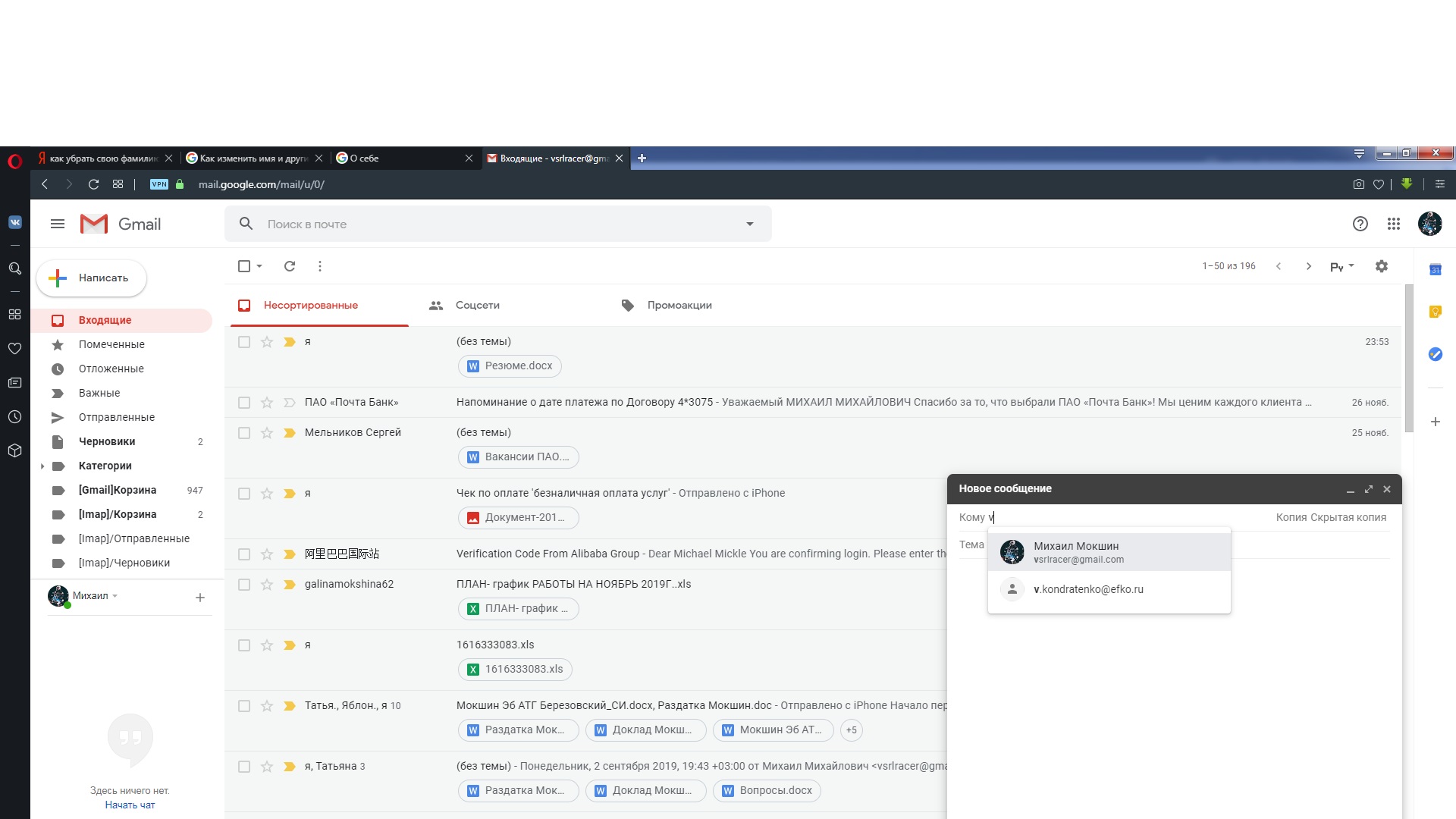Open the Google Keep side panel icon

tap(1435, 312)
